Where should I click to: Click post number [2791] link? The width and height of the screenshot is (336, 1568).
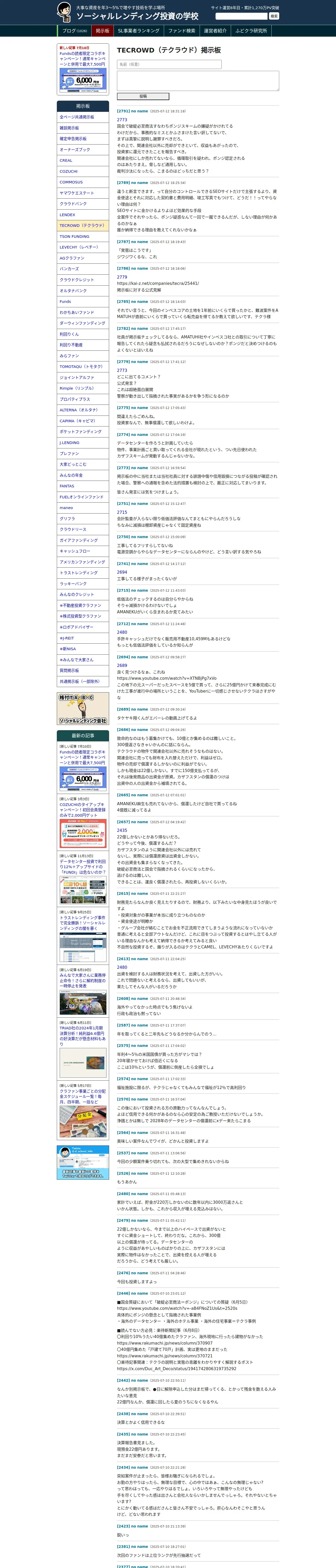pos(123,111)
